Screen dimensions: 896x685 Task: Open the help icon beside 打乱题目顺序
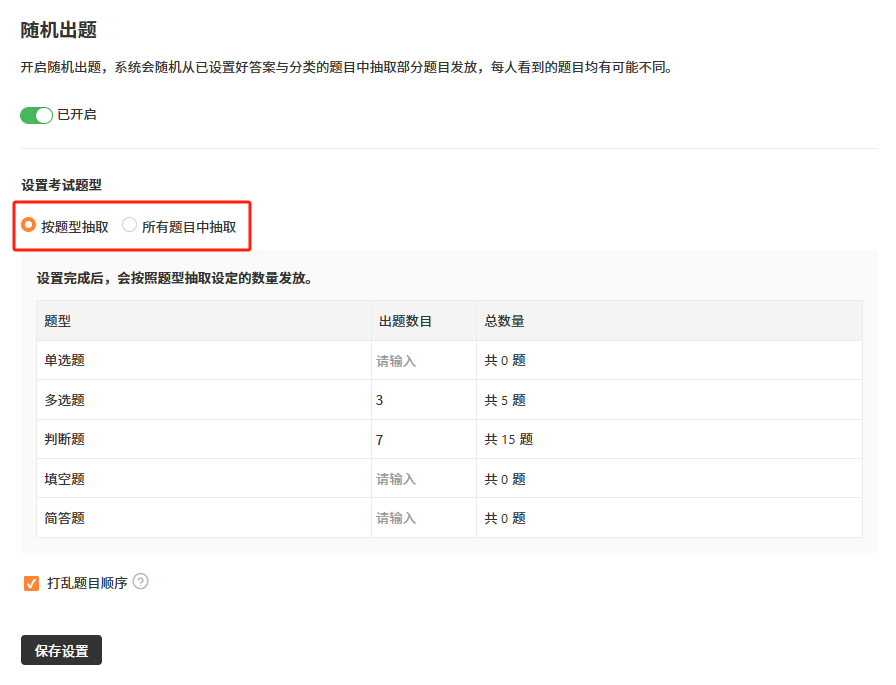click(x=141, y=582)
